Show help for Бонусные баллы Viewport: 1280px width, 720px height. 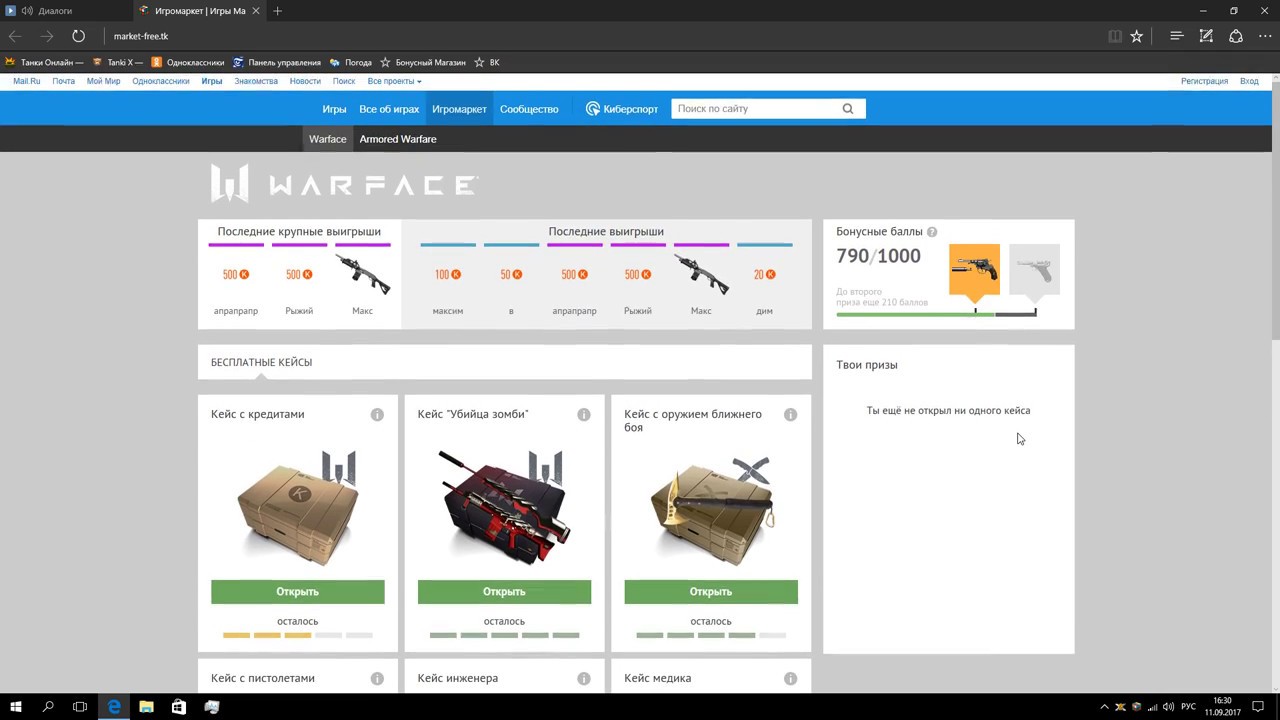[x=932, y=232]
